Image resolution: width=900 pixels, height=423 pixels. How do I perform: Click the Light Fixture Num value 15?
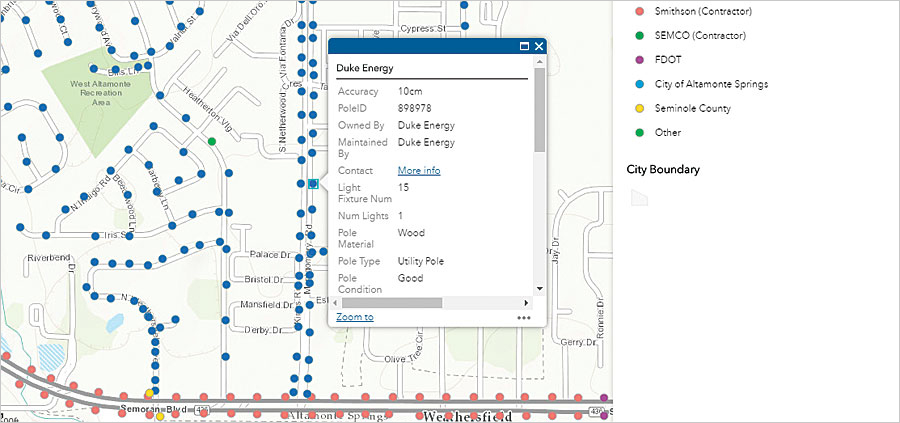pos(403,188)
